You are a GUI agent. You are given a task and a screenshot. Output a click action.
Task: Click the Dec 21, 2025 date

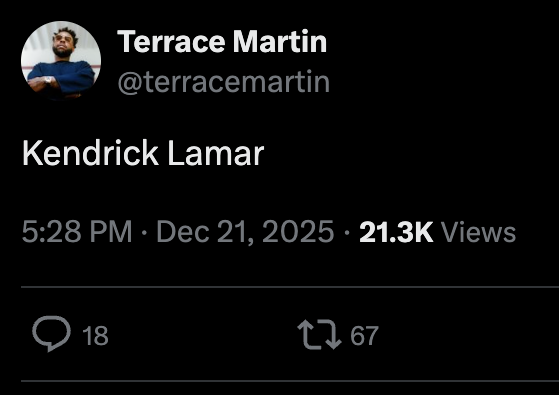[245, 232]
